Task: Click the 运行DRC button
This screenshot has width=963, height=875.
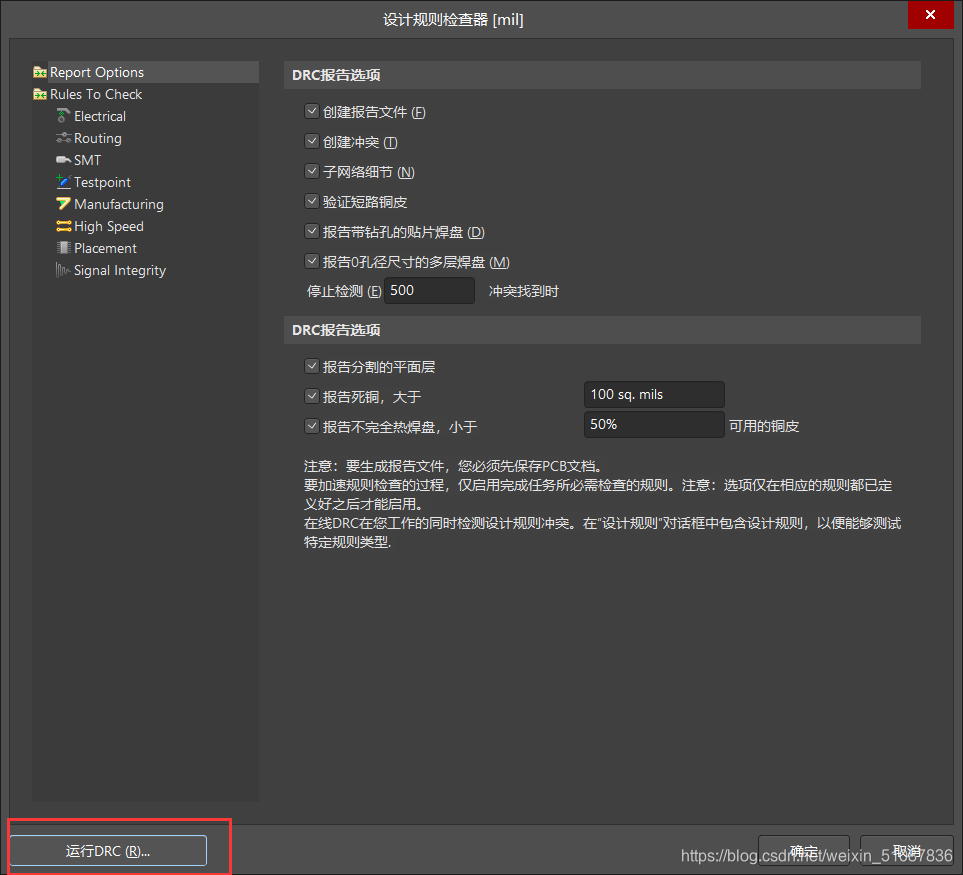Action: point(107,851)
